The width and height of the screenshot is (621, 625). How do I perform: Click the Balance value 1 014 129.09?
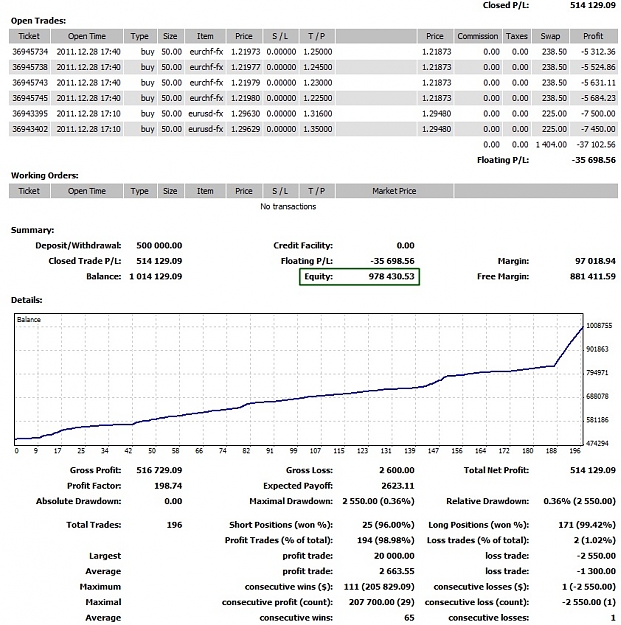click(x=155, y=277)
